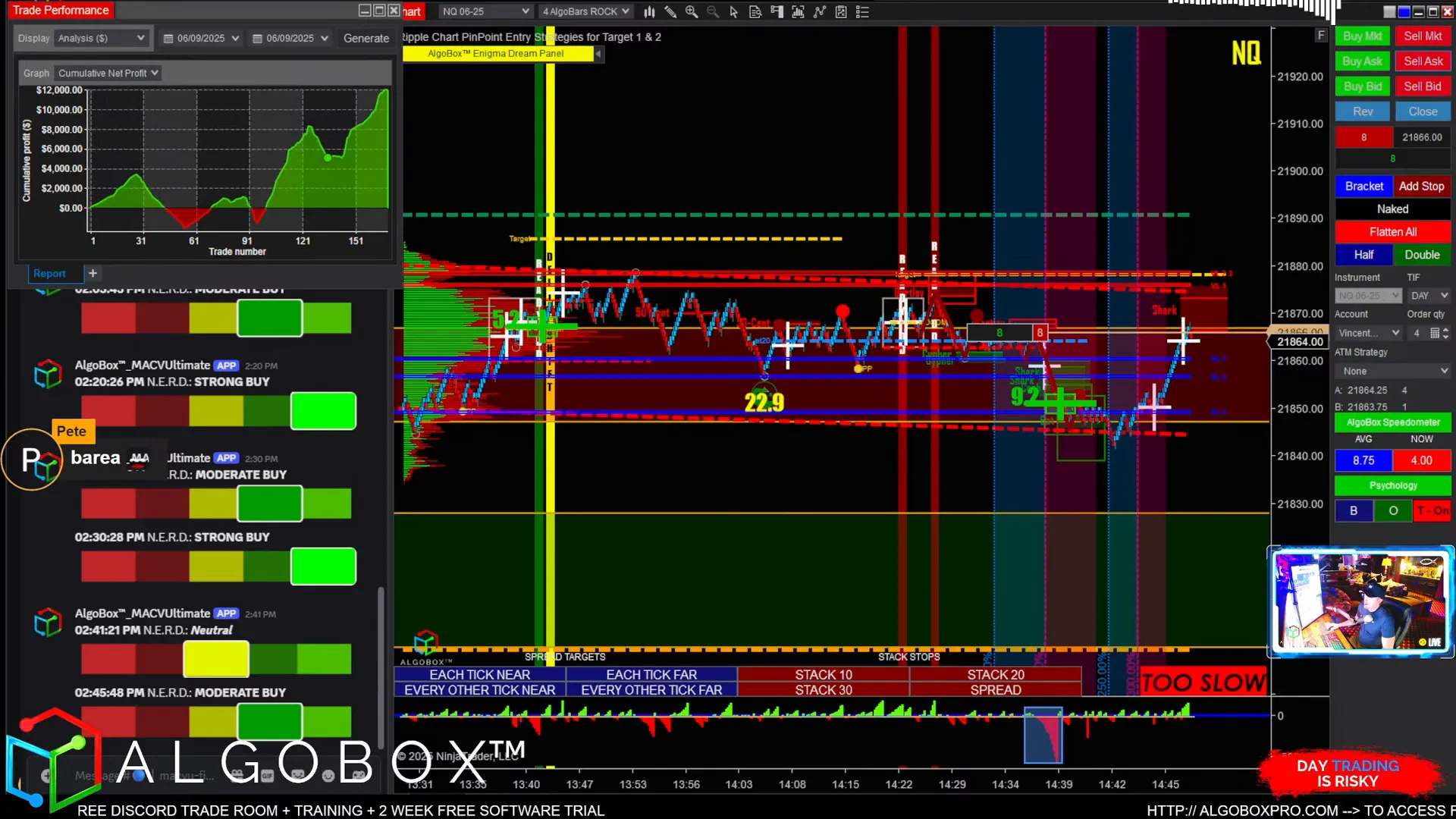
Task: Toggle EVERY OTHER TICK FAR option
Action: click(x=651, y=690)
